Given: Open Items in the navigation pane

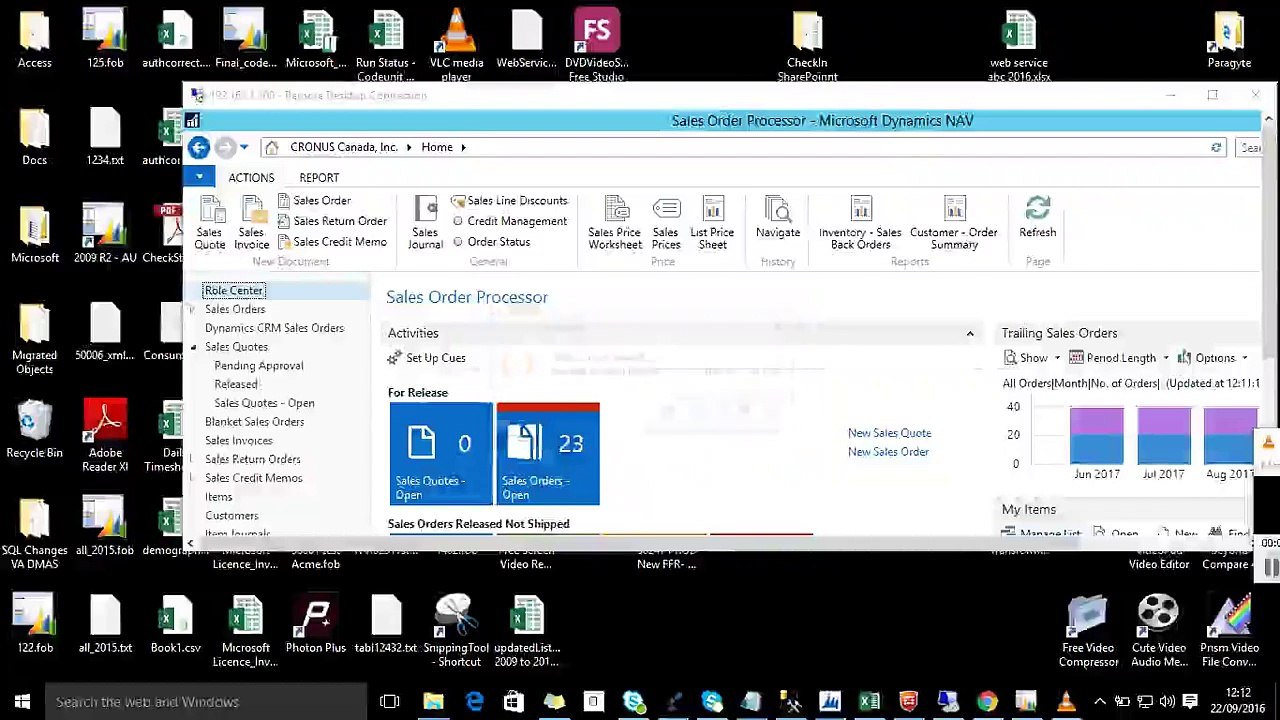Looking at the screenshot, I should coord(218,497).
